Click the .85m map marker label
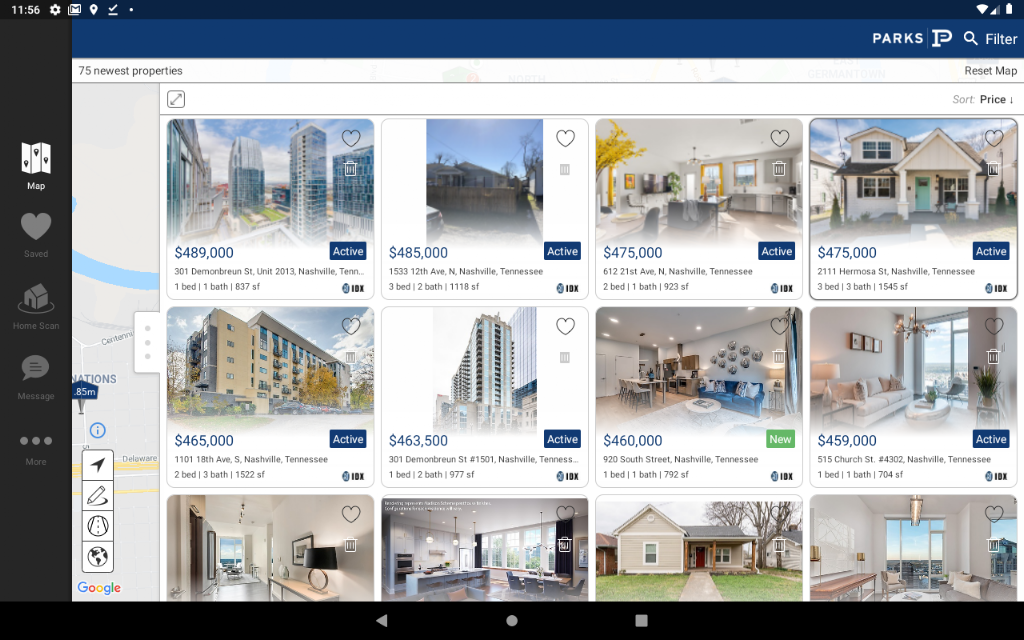This screenshot has height=640, width=1024. 84,392
